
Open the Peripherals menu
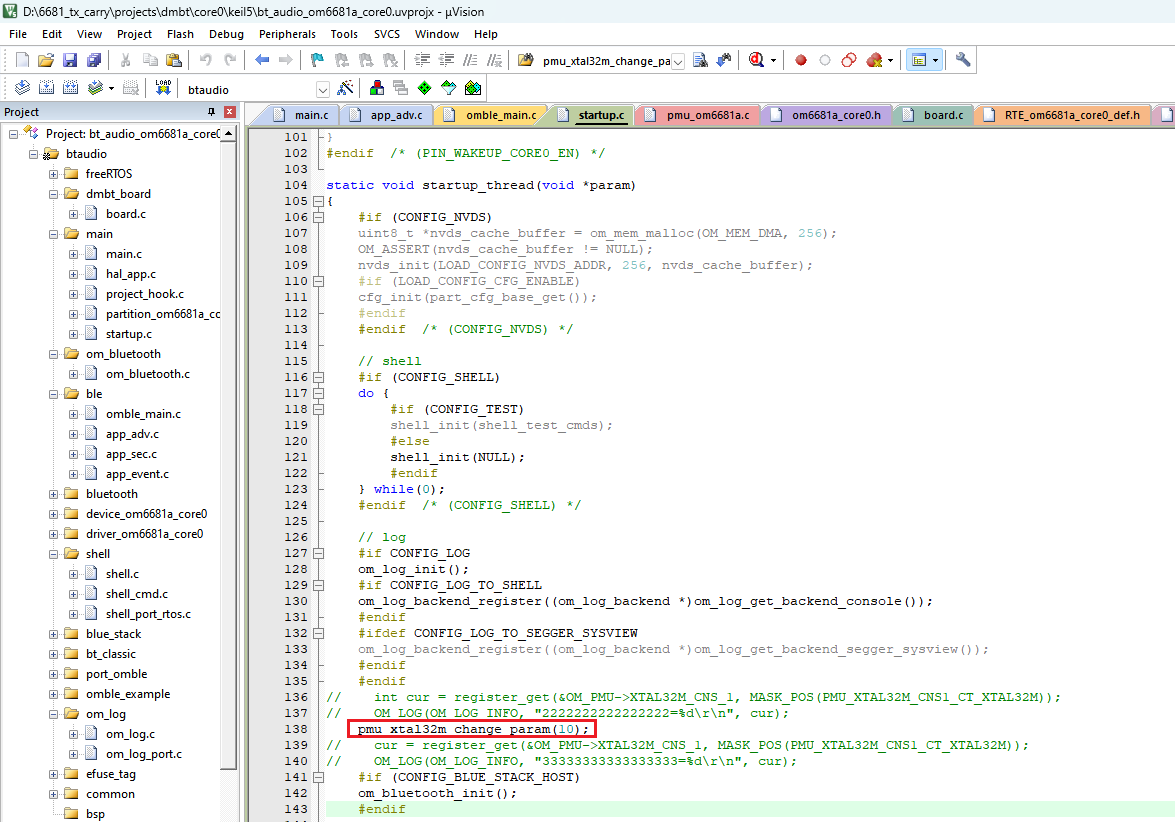tap(287, 34)
